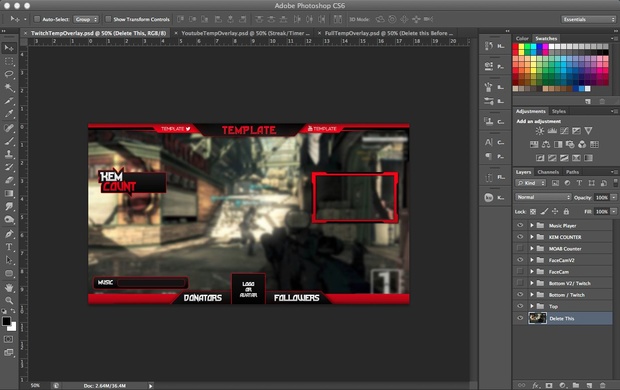Select the Eyedropper tool
The width and height of the screenshot is (620, 390).
tap(9, 114)
